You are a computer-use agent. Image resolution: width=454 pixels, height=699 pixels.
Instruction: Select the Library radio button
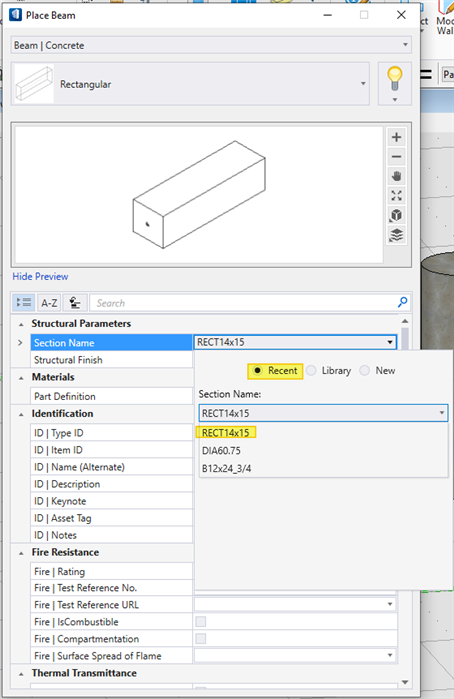click(x=329, y=370)
